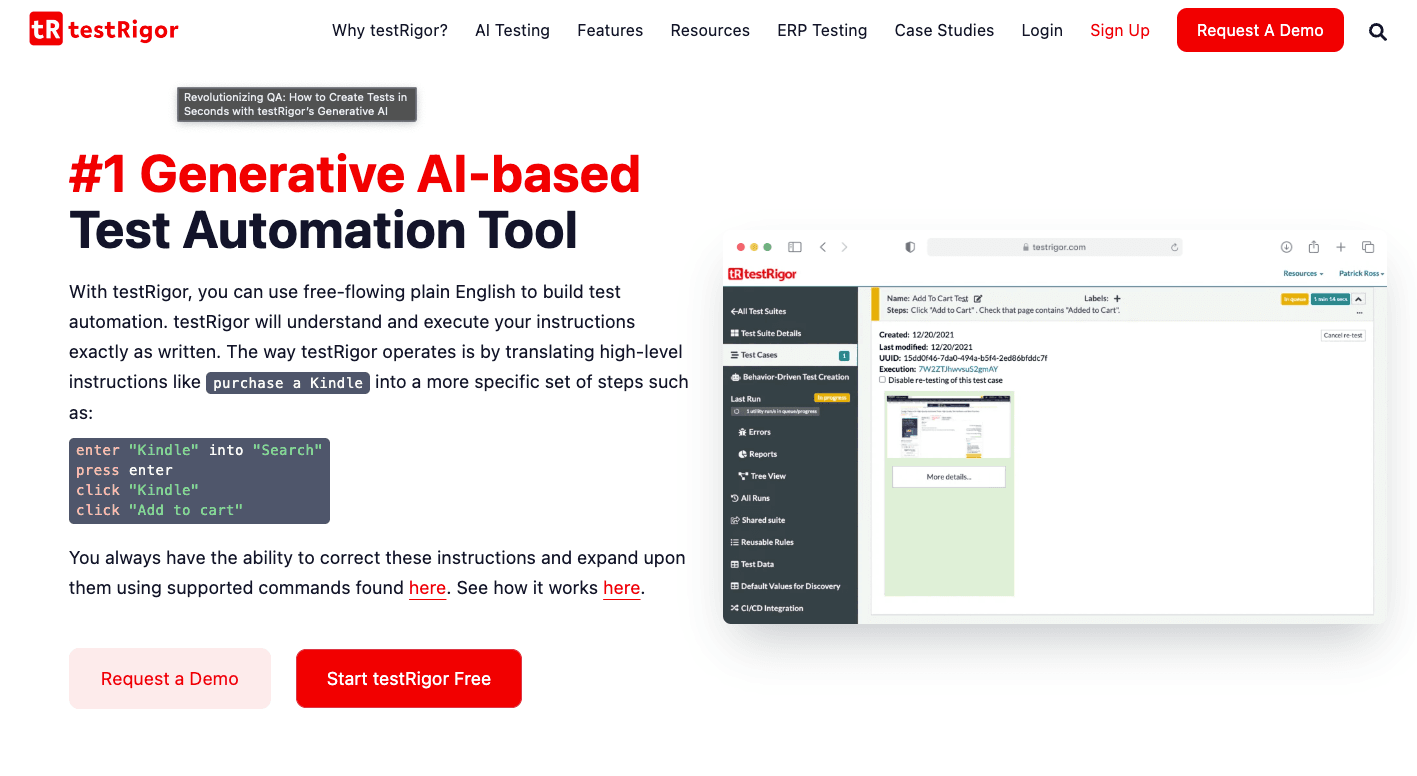Image resolution: width=1417 pixels, height=776 pixels.
Task: Click the 'purchase a Kindle' code snippet
Action: pyautogui.click(x=288, y=383)
